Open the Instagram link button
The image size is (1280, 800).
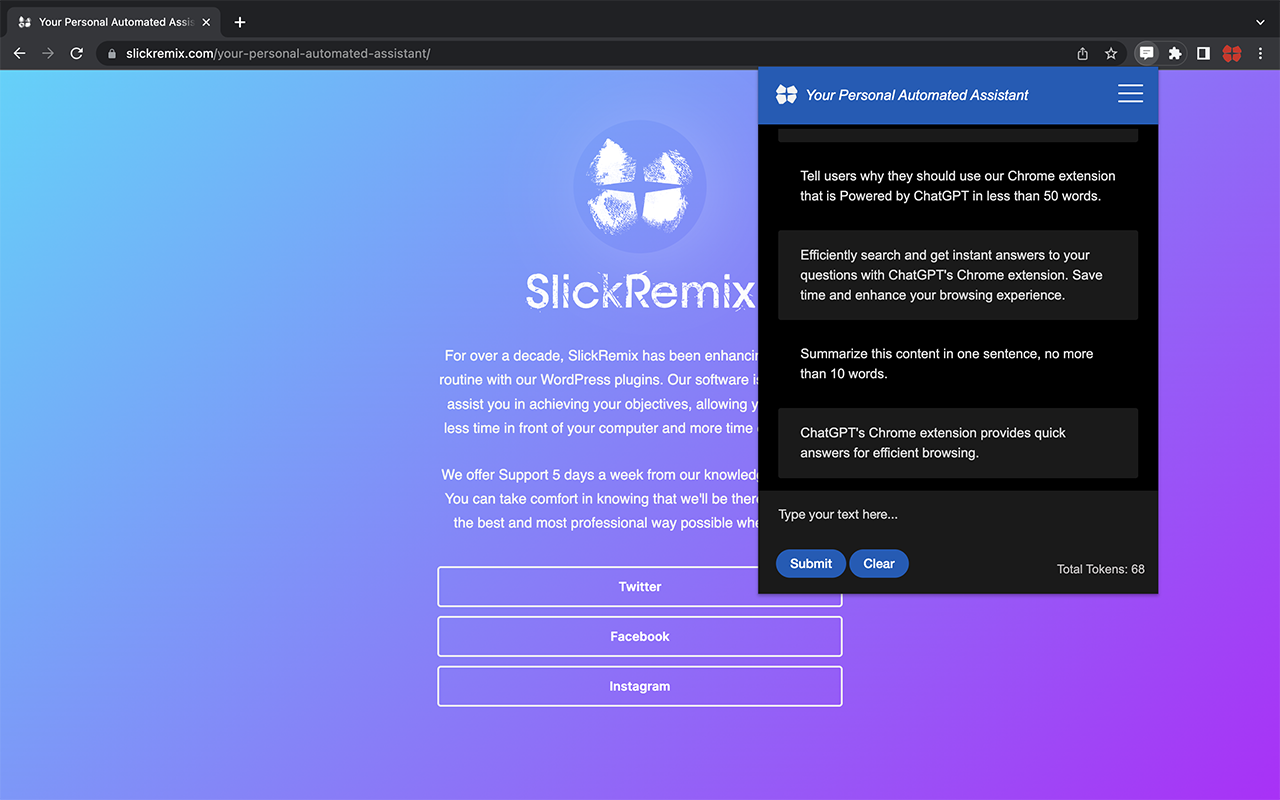tap(640, 687)
